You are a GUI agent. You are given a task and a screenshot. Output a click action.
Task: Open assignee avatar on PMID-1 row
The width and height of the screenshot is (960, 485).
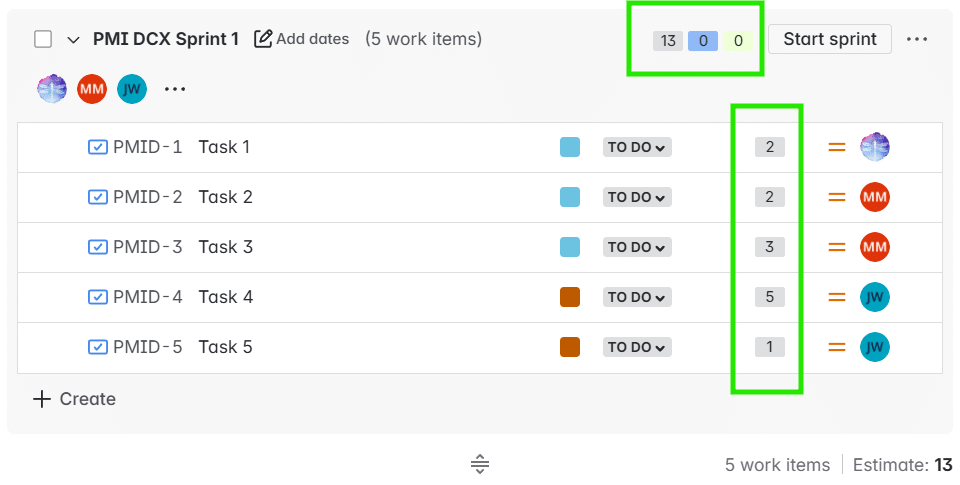[x=875, y=147]
